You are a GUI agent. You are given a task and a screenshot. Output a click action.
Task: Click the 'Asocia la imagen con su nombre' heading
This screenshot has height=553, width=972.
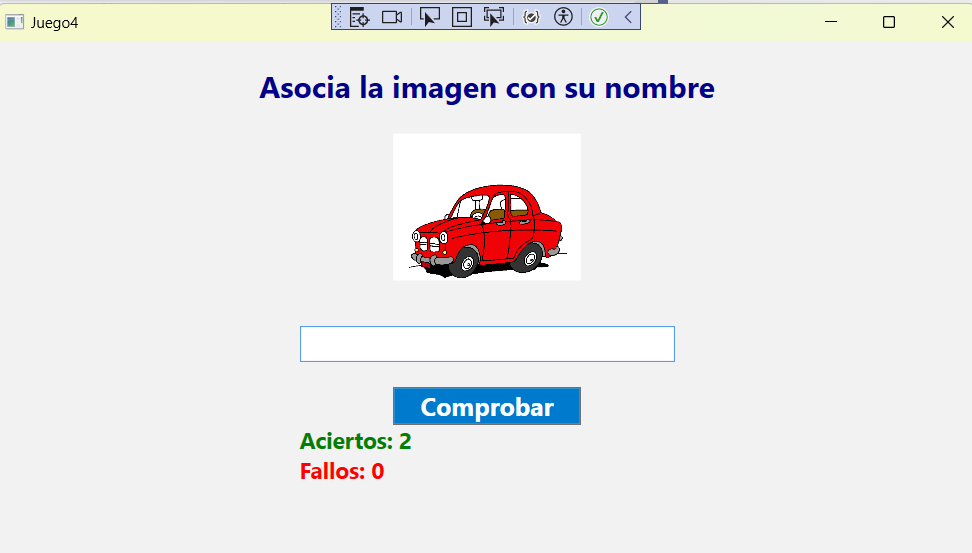[x=487, y=87]
